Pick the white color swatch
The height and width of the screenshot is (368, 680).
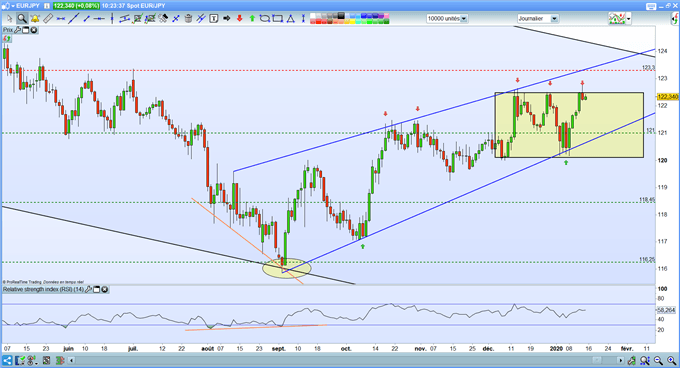click(x=313, y=15)
